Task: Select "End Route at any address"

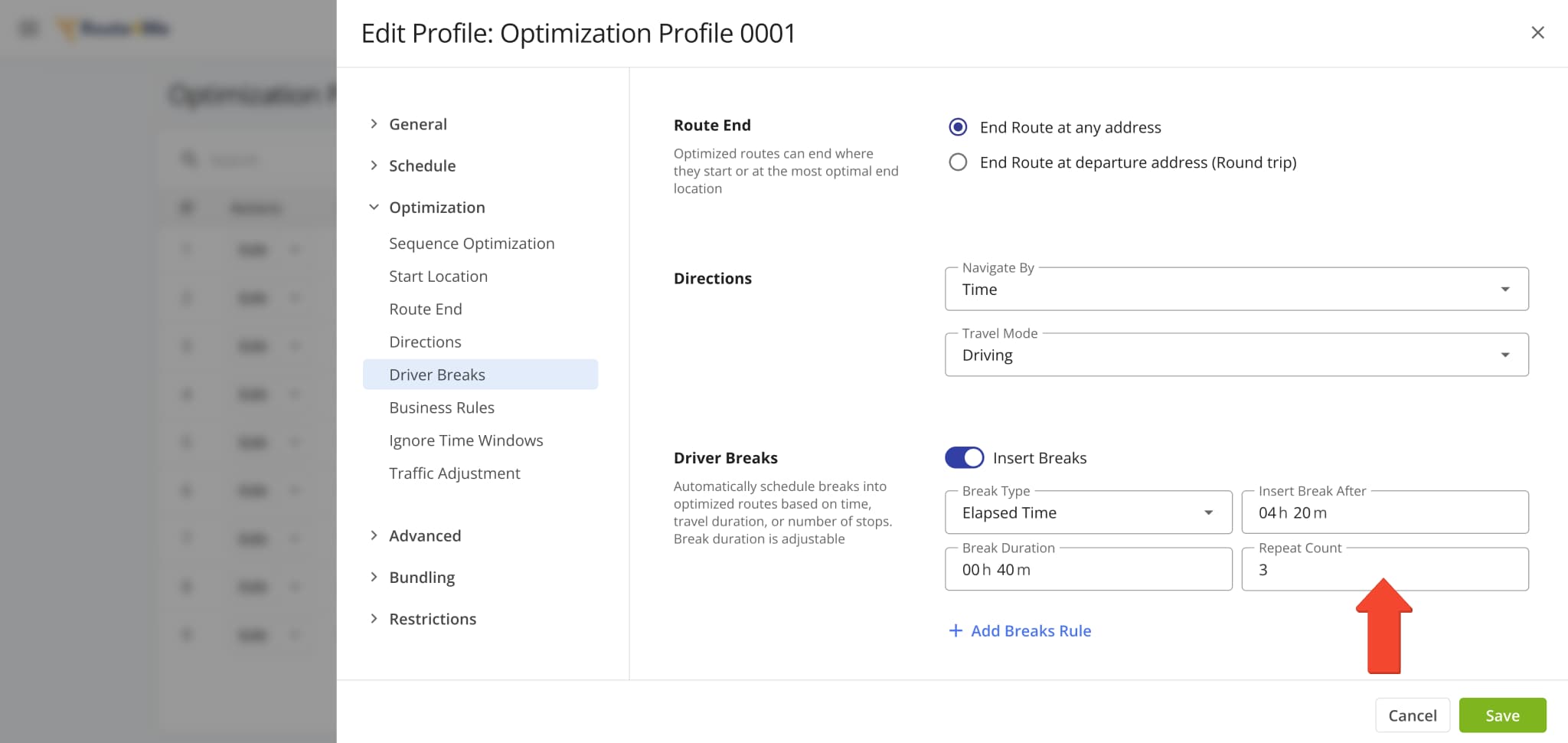Action: point(957,127)
